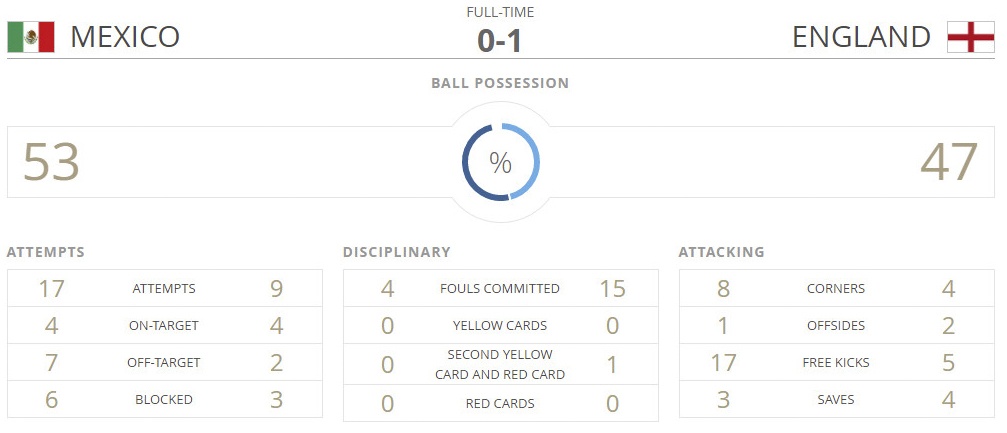Click the OFF-TARGET stat row label

(164, 362)
